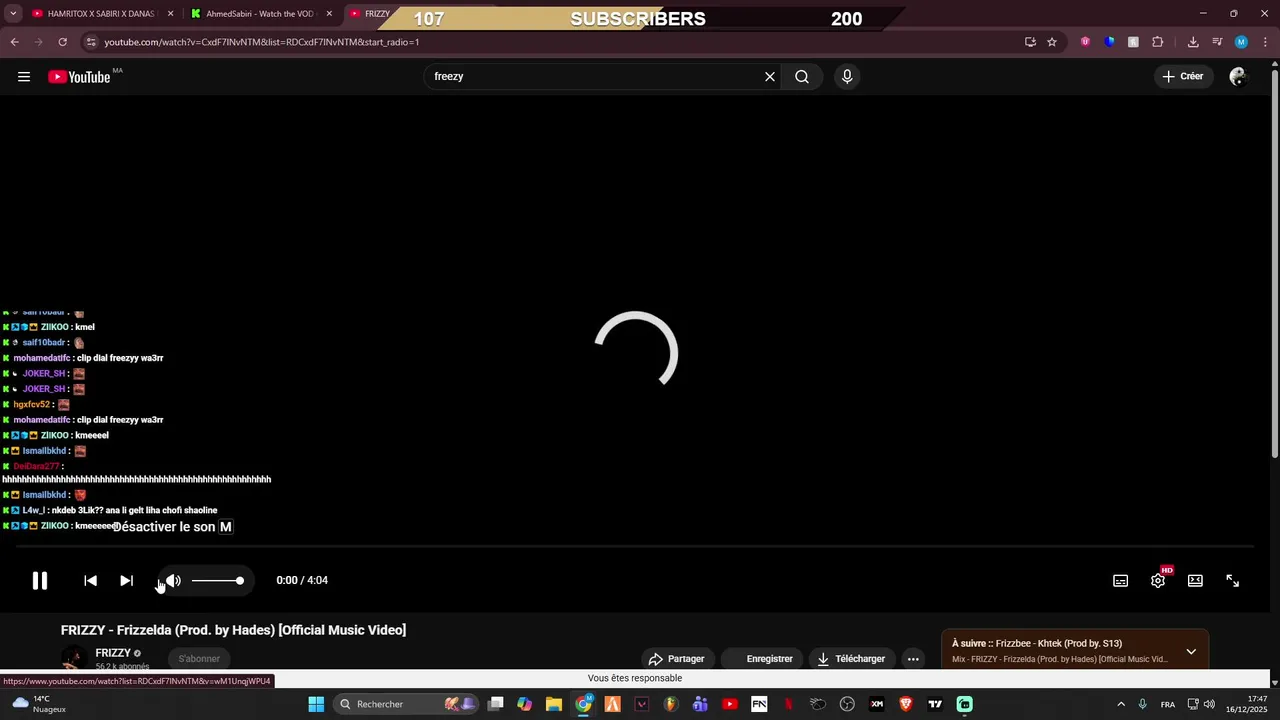The height and width of the screenshot is (720, 1280).
Task: Download video with Télécharger
Action: pos(851,659)
